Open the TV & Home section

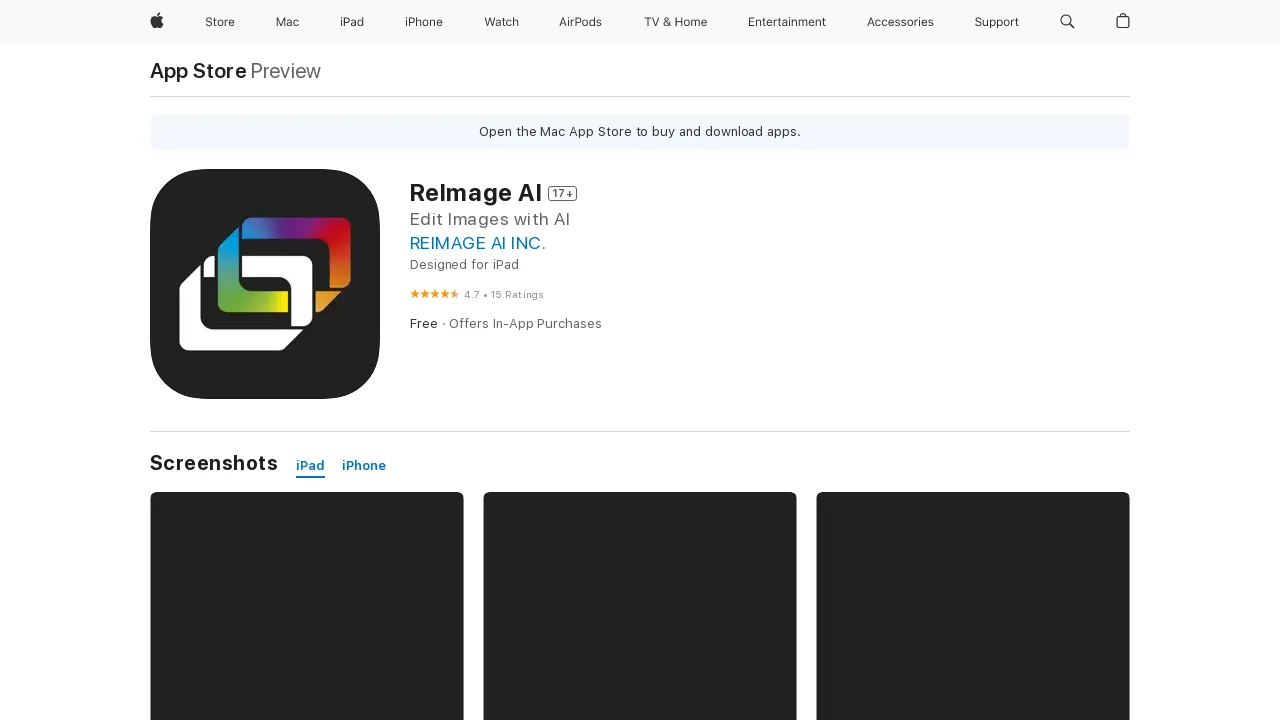[x=675, y=22]
